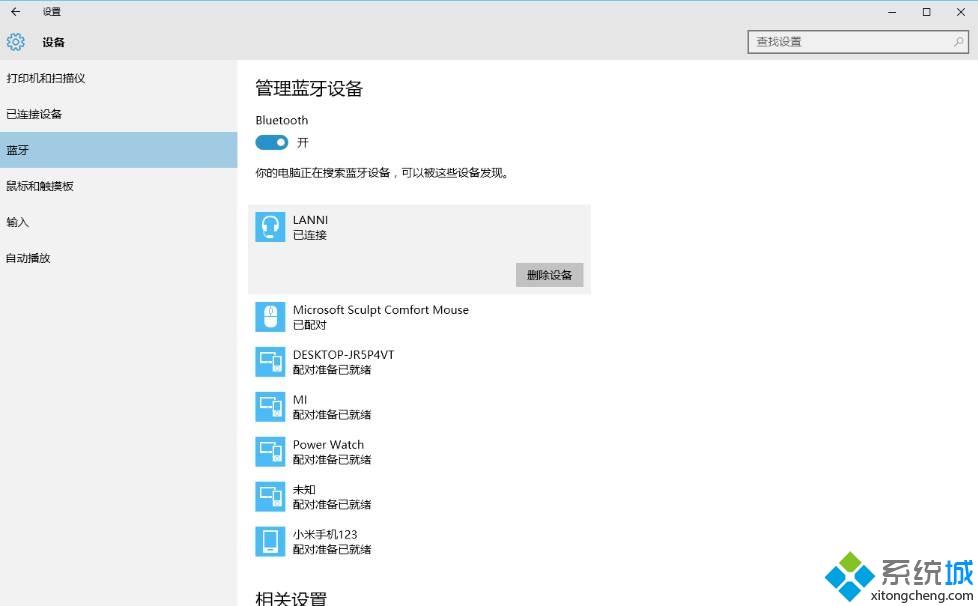Select the 小米手机123 phone icon

[x=270, y=541]
